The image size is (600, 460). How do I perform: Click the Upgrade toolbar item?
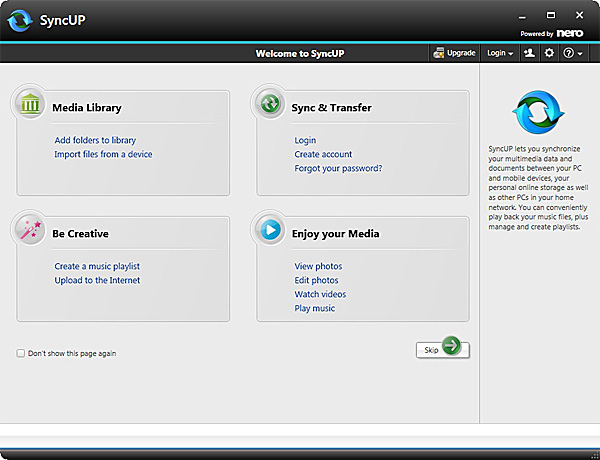[x=454, y=52]
